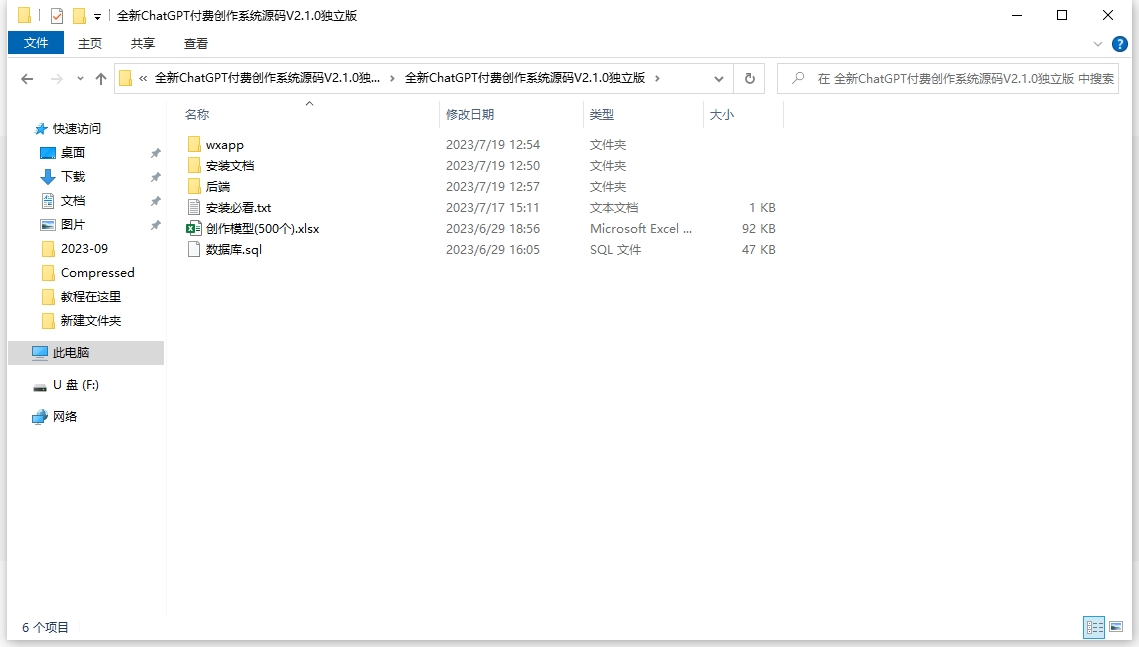Image resolution: width=1139 pixels, height=647 pixels.
Task: Unpin 文档 using its pin icon
Action: click(x=155, y=201)
